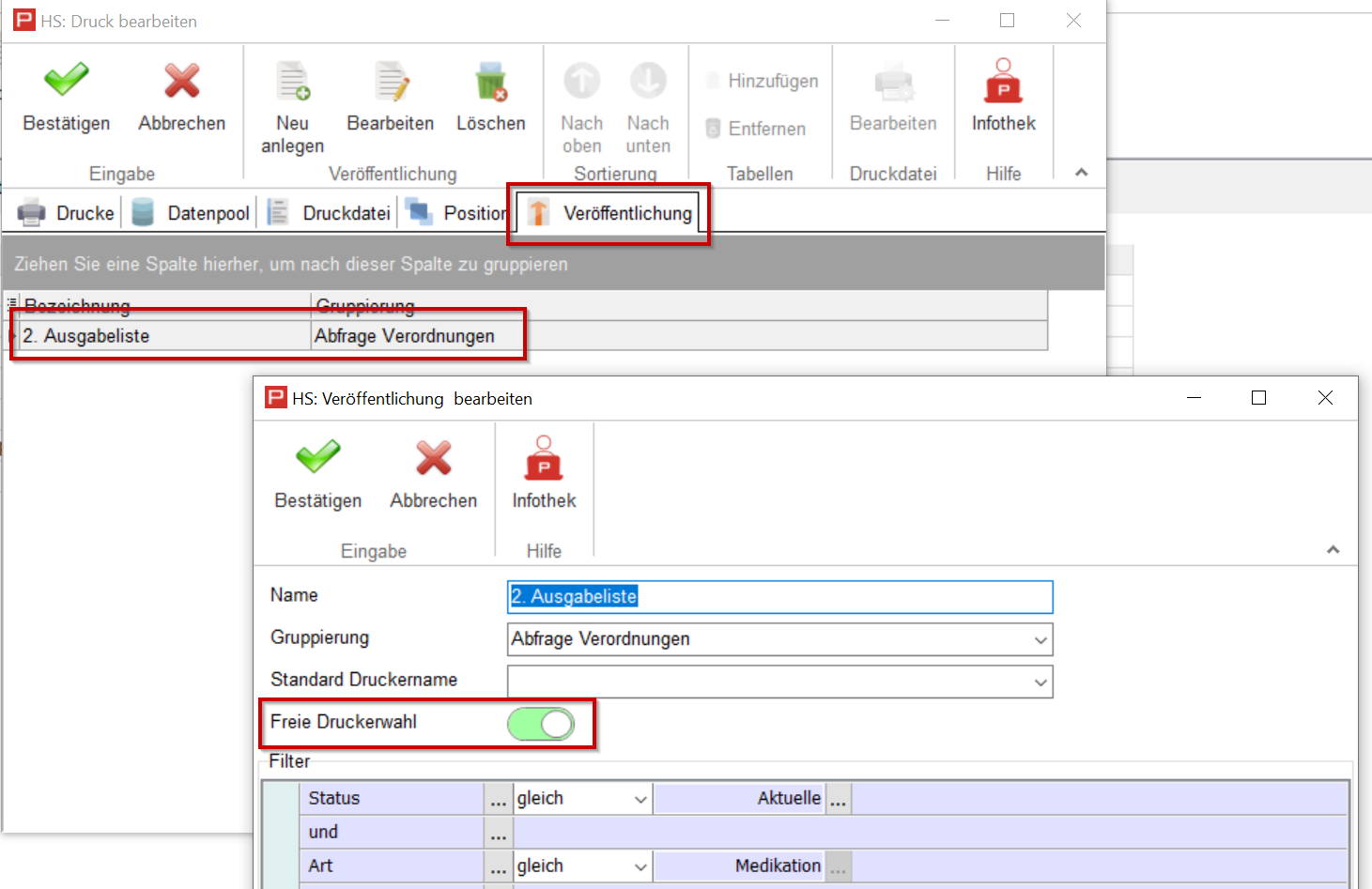Collapse the ribbon in Veröffentlichung dialog

point(1333,550)
